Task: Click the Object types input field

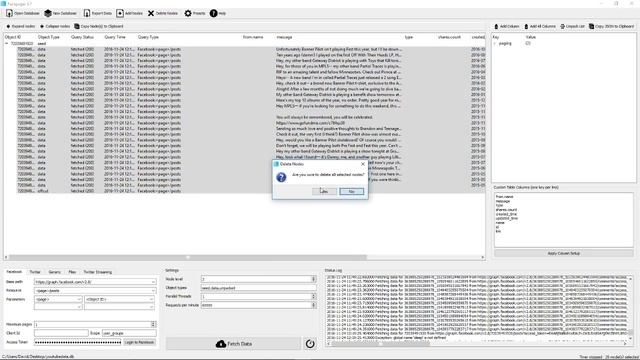Action: (259, 288)
